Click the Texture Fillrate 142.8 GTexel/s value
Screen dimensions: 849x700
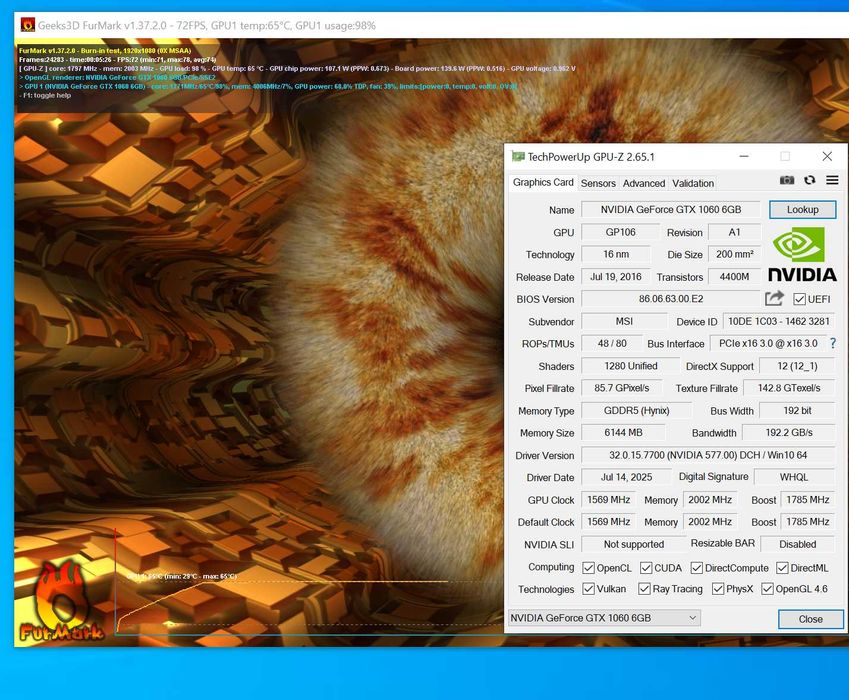coord(789,388)
